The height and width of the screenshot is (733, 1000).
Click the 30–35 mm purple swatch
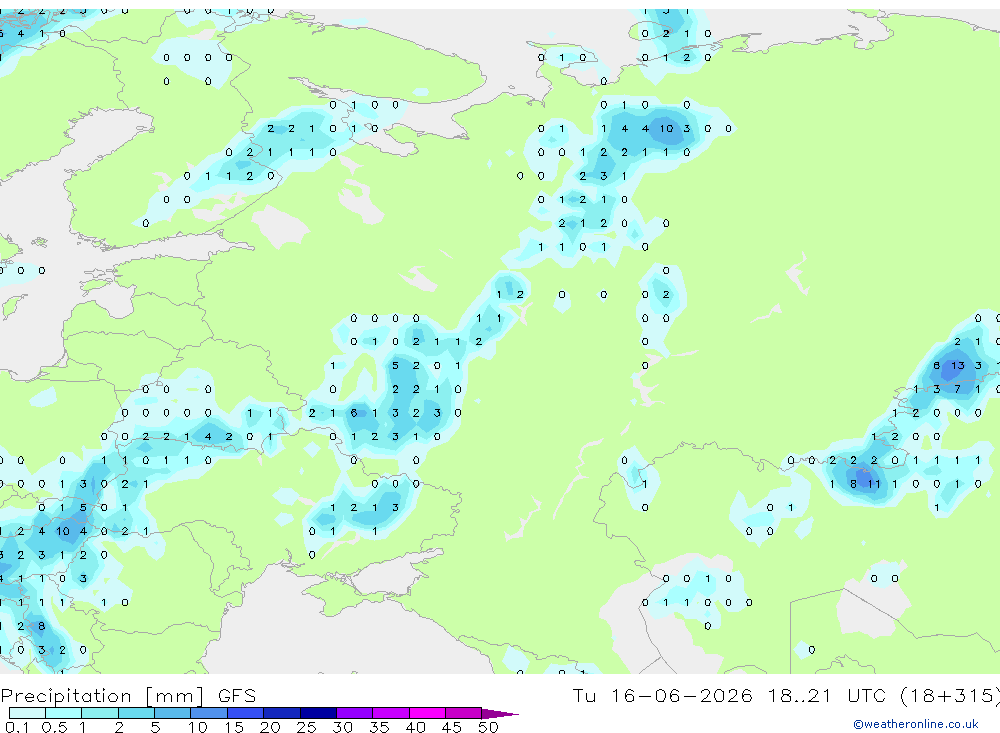[x=355, y=713]
